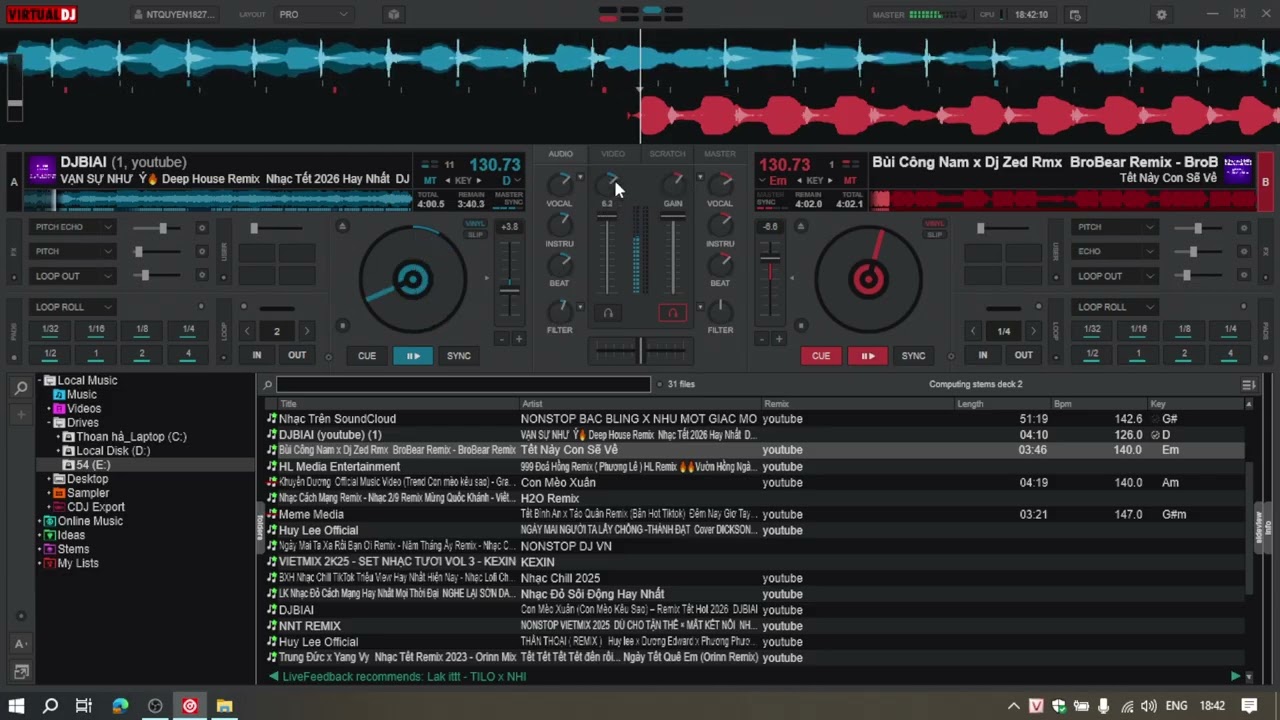This screenshot has width=1280, height=720.
Task: Open PITCH ECHO effect dropdown on deck A
Action: point(74,227)
